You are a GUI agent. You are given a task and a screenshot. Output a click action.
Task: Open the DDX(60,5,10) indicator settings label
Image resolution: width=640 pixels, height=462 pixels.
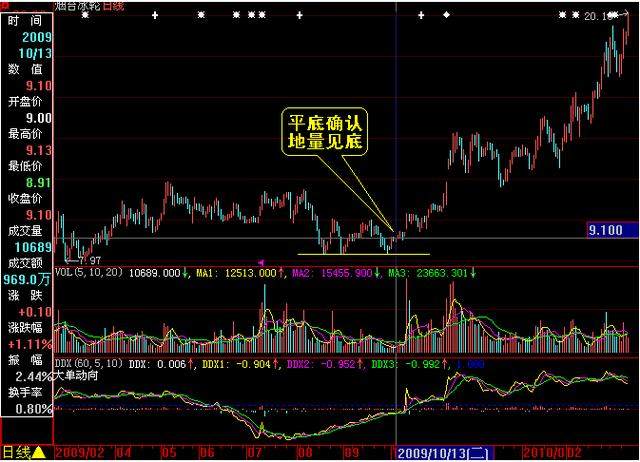(89, 363)
